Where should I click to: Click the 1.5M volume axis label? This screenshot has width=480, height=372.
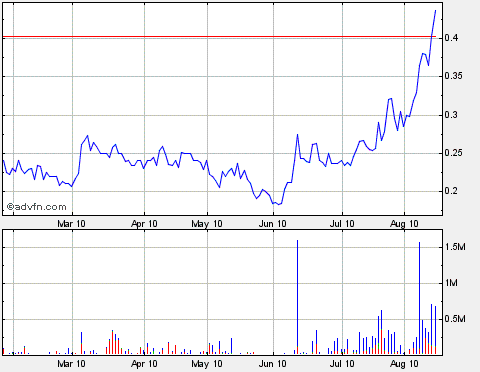tap(455, 247)
